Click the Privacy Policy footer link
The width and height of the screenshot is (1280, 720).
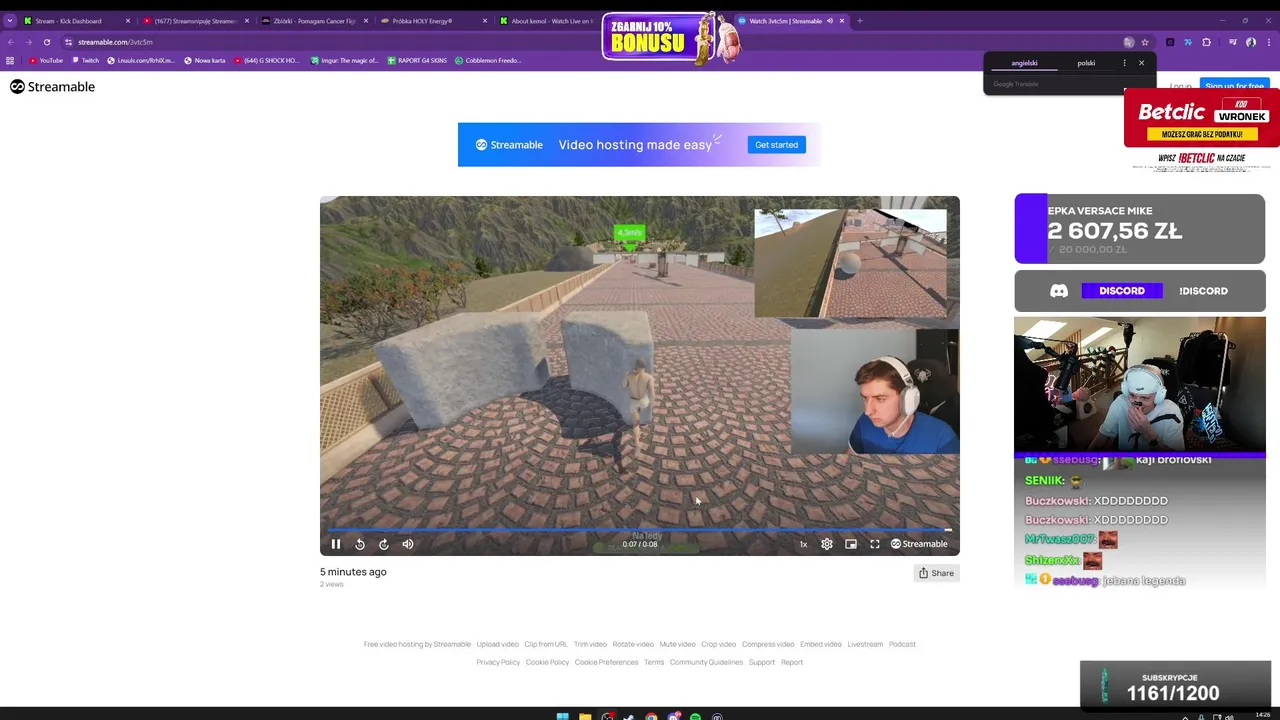tap(498, 662)
